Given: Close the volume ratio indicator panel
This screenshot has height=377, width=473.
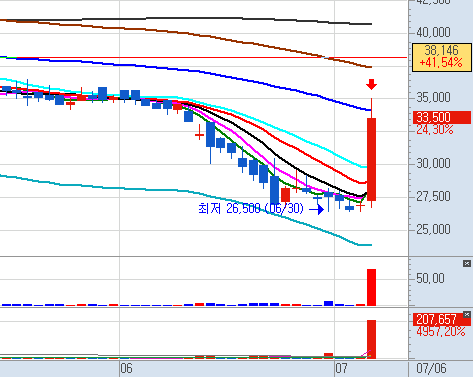Looking at the screenshot, I should click(x=467, y=264).
